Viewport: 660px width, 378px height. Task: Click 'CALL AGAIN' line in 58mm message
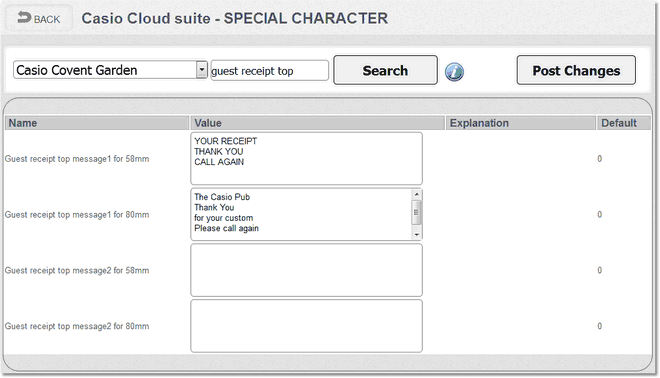pyautogui.click(x=219, y=162)
